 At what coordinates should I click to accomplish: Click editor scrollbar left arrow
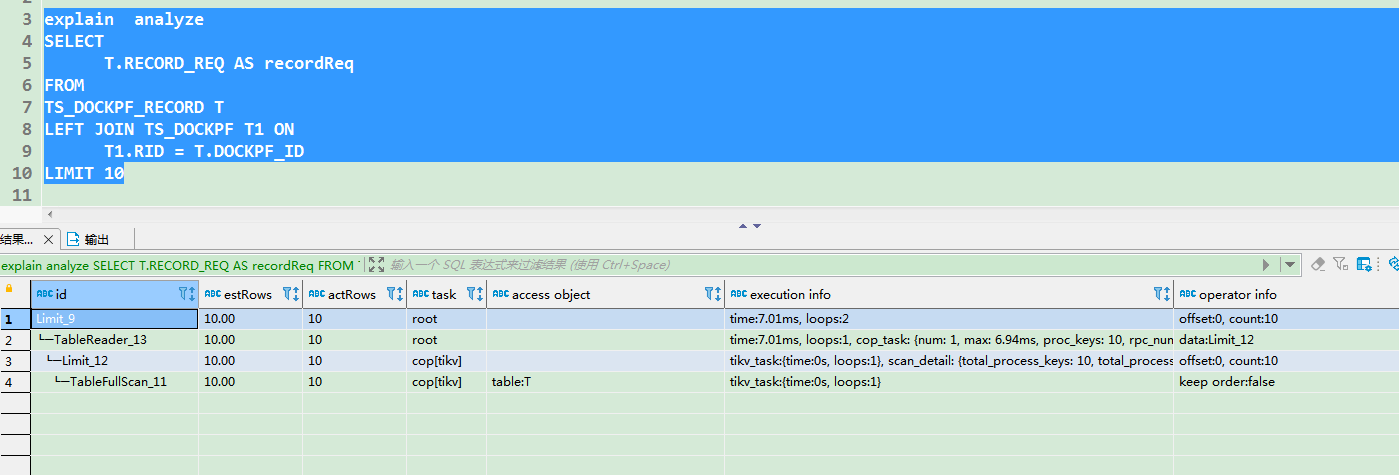click(x=49, y=213)
